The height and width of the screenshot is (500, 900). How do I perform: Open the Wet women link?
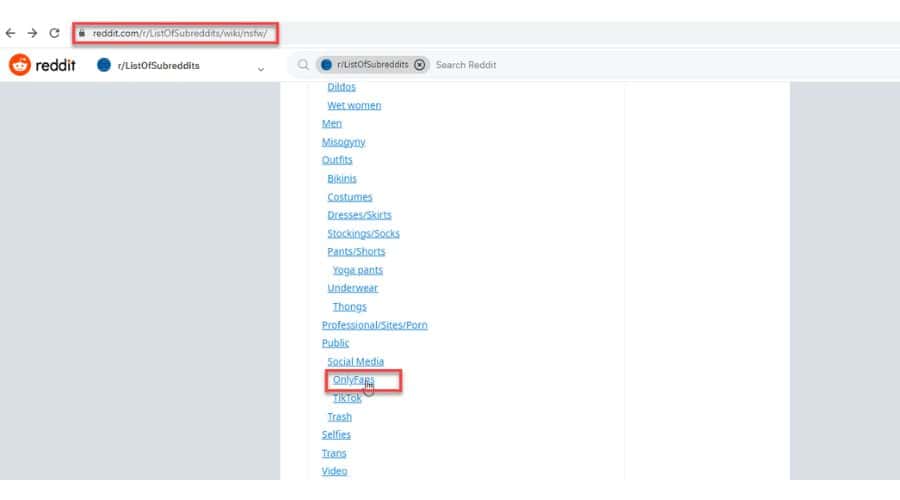tap(354, 106)
